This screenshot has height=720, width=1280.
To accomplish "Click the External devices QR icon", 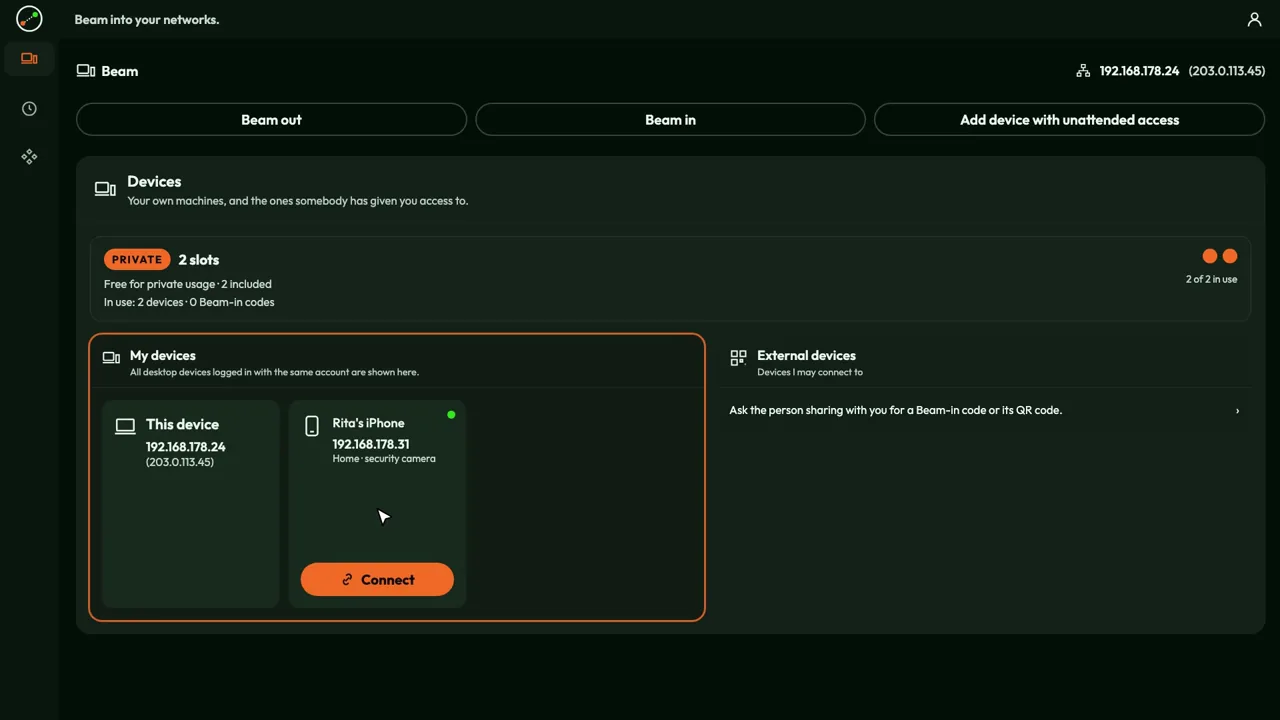I will pos(738,357).
